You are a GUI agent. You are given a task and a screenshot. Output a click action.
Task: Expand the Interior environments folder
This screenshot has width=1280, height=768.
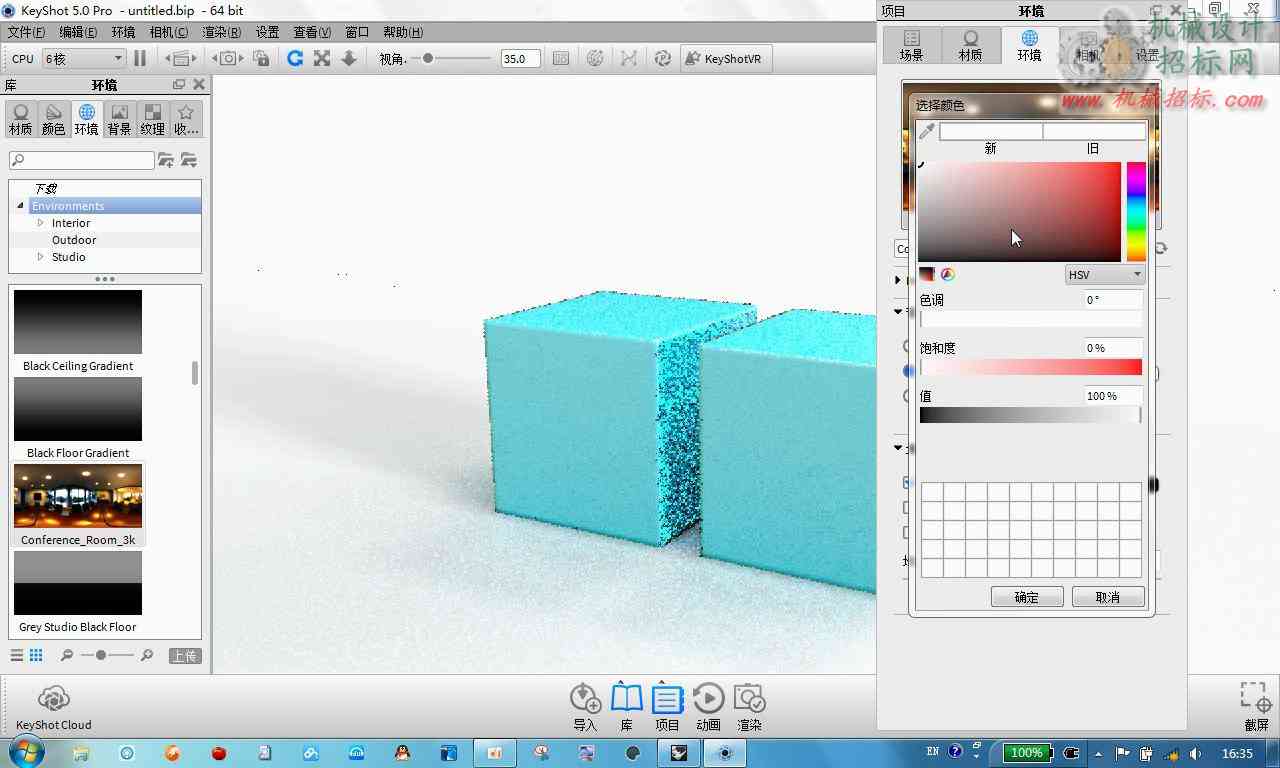(x=41, y=223)
